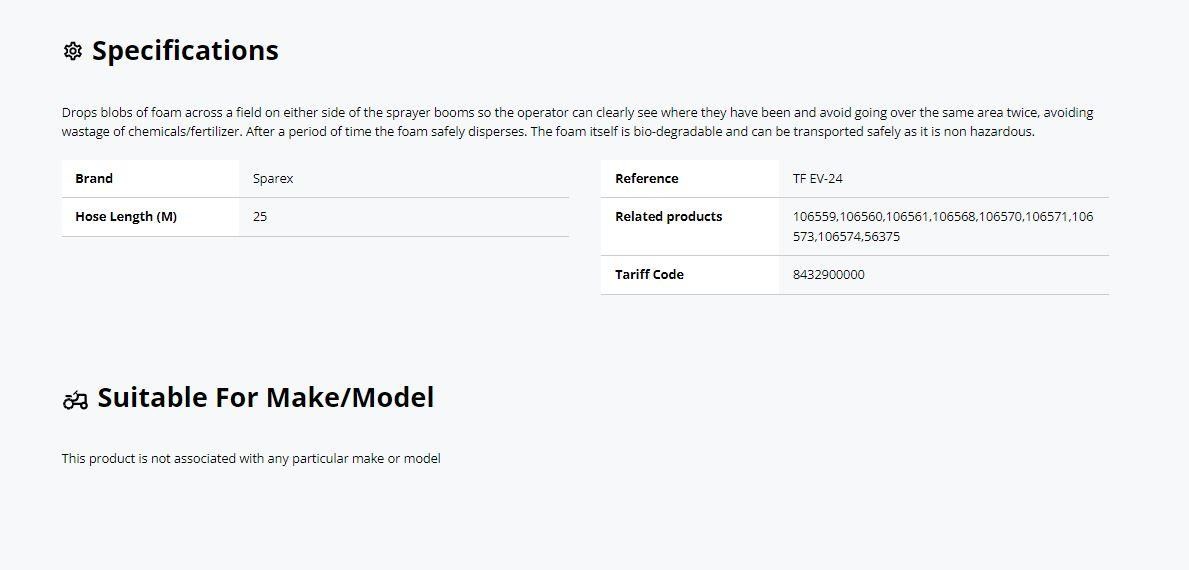This screenshot has height=570, width=1189.
Task: Click the gear icon beside Specifications
Action: 73,52
